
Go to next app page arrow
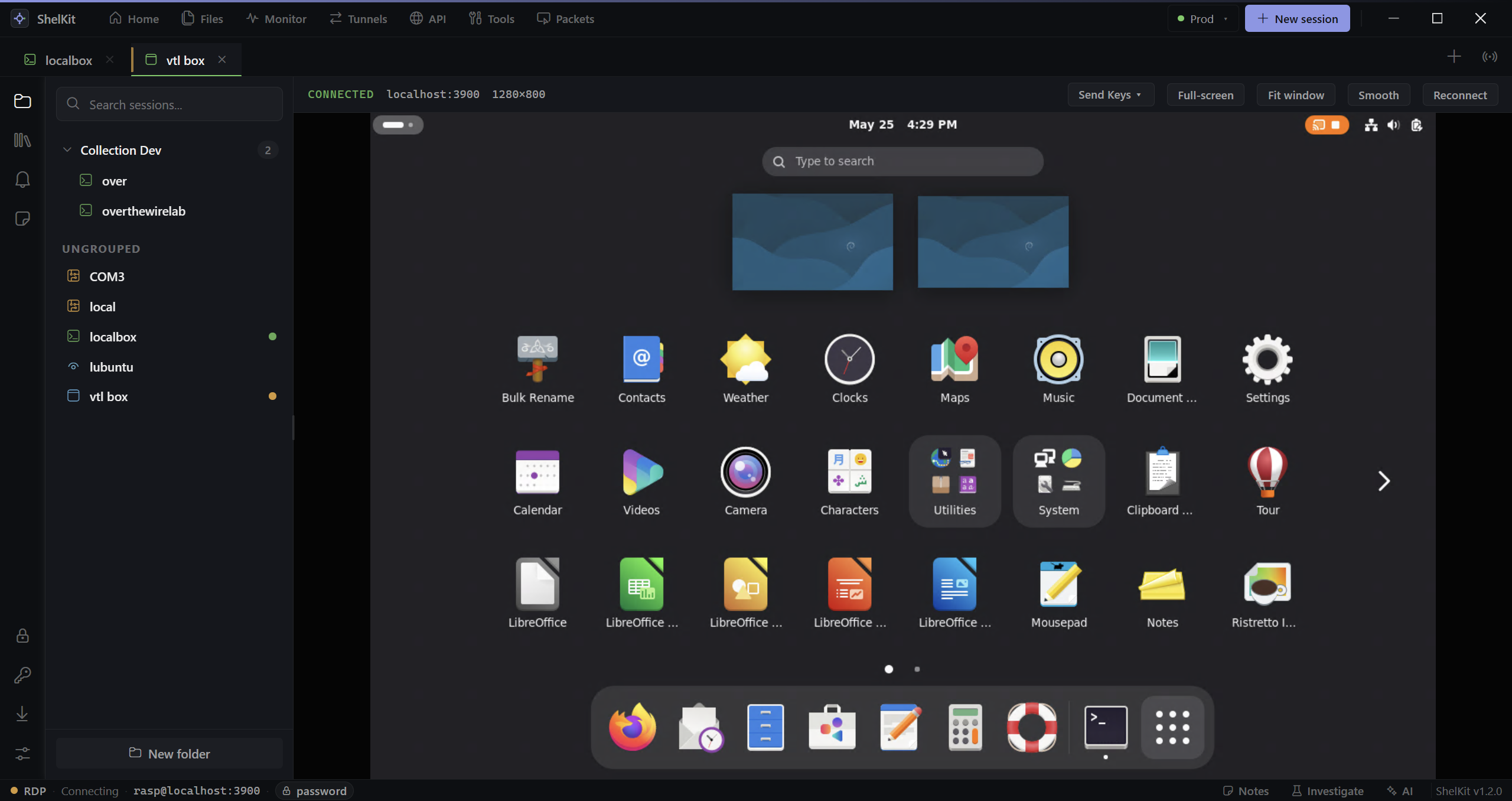(1383, 481)
